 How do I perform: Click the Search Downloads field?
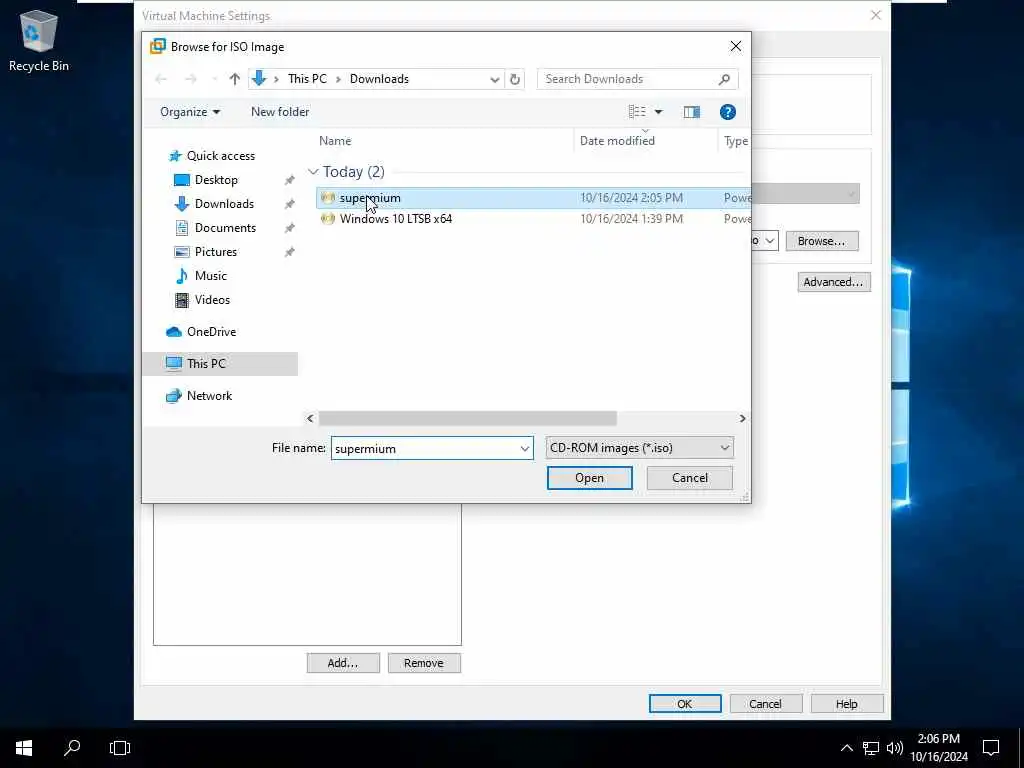click(637, 79)
